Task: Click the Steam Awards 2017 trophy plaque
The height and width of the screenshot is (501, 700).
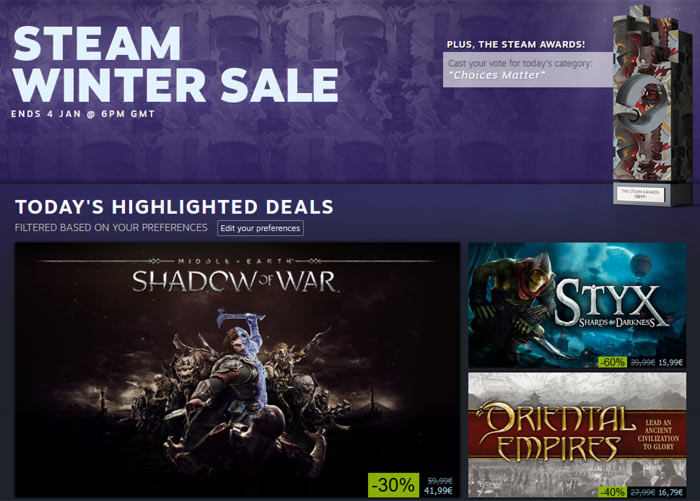Action: tap(641, 193)
